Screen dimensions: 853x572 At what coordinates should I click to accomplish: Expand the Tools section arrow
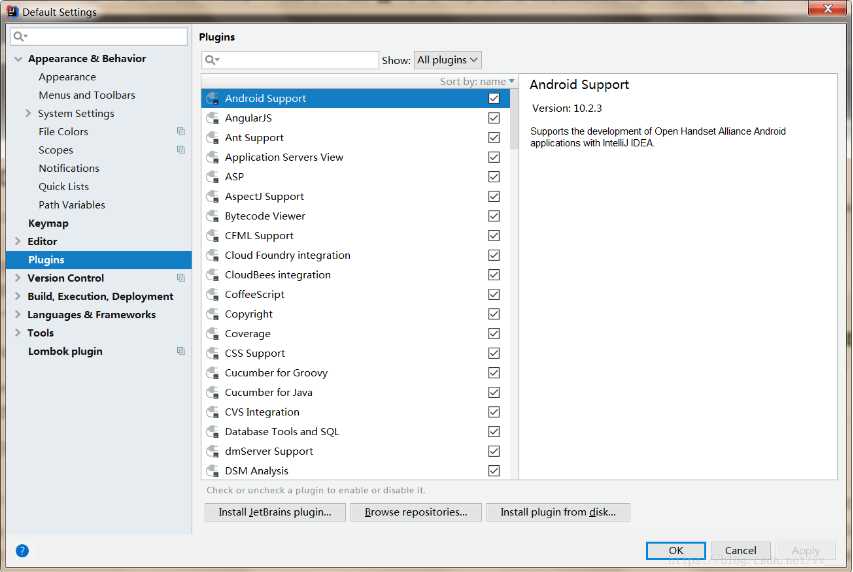[17, 333]
